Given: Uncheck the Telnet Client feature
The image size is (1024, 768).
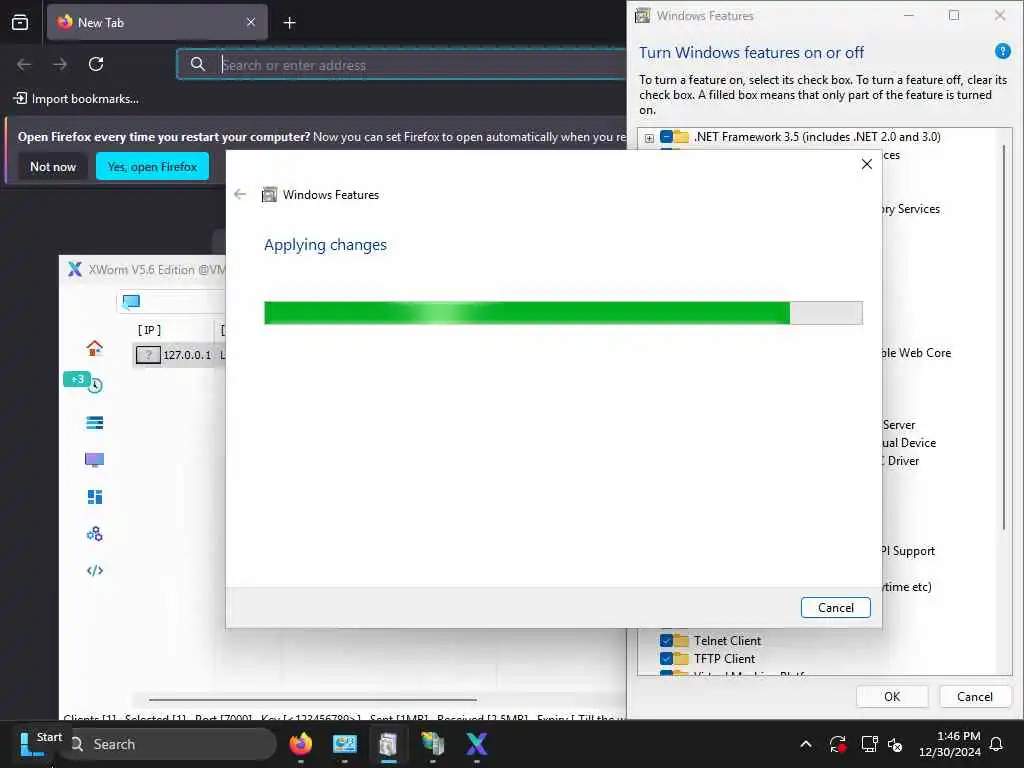Looking at the screenshot, I should pyautogui.click(x=666, y=640).
